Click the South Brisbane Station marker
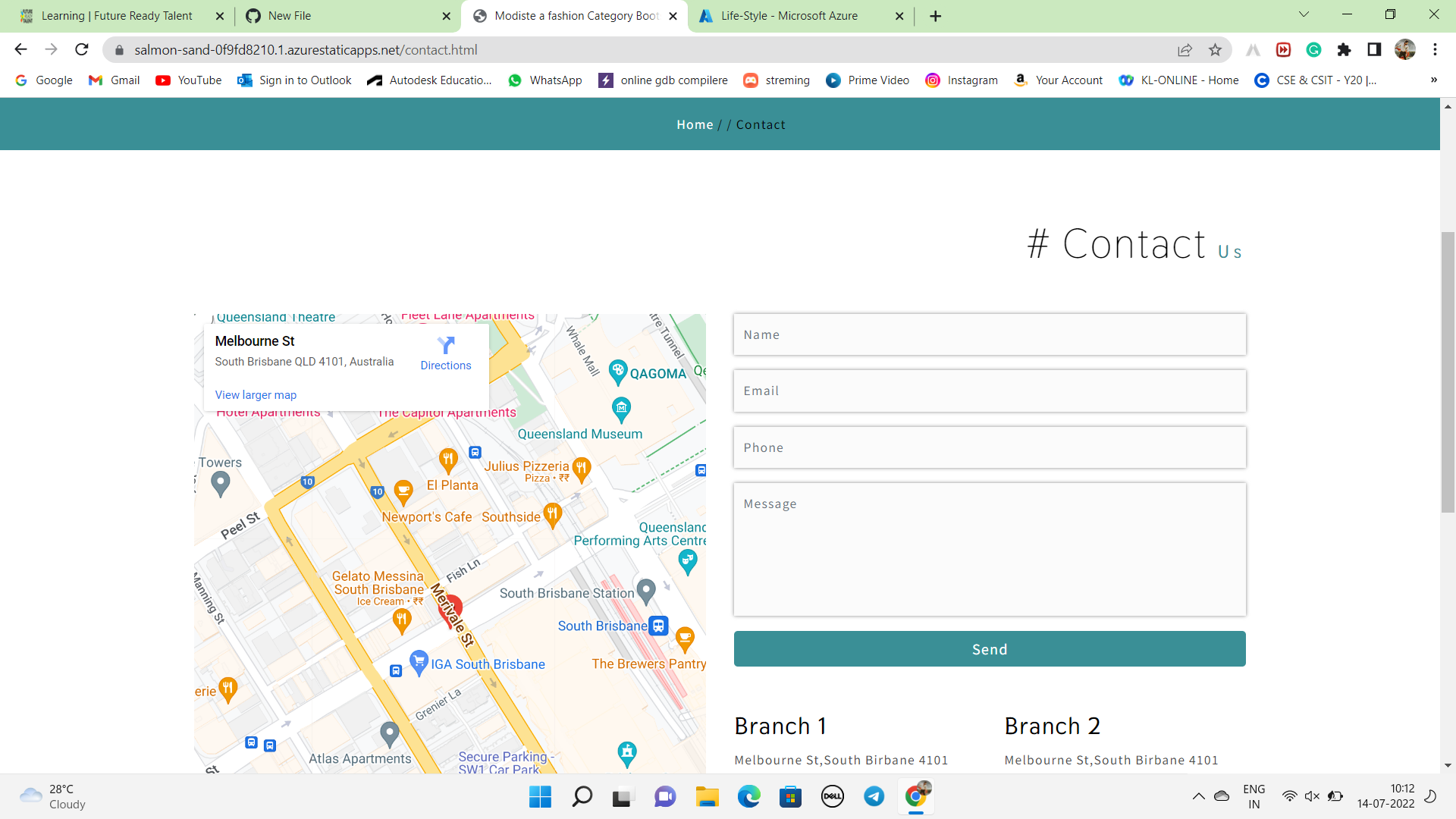The width and height of the screenshot is (1456, 819). [x=646, y=591]
